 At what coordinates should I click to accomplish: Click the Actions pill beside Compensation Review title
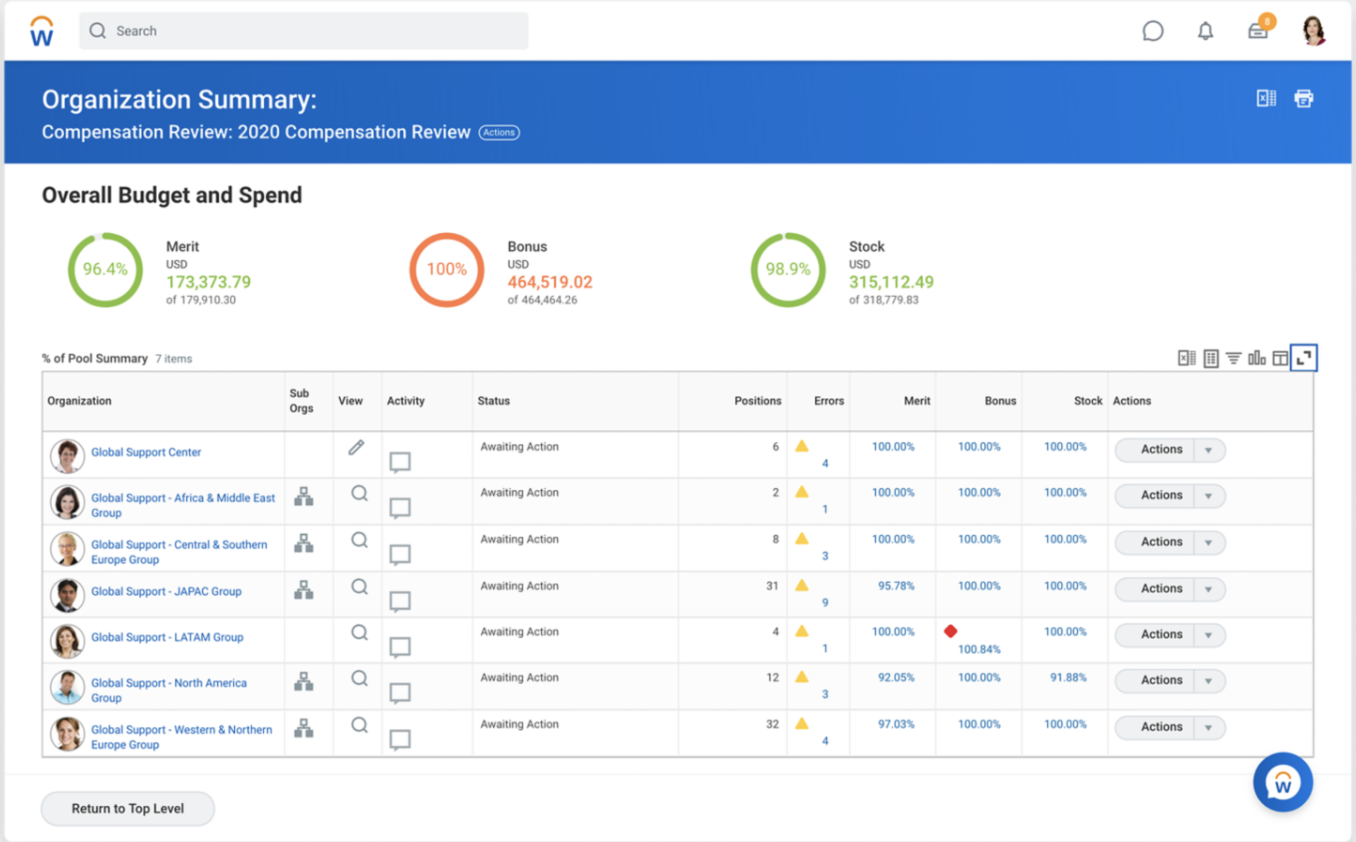499,132
